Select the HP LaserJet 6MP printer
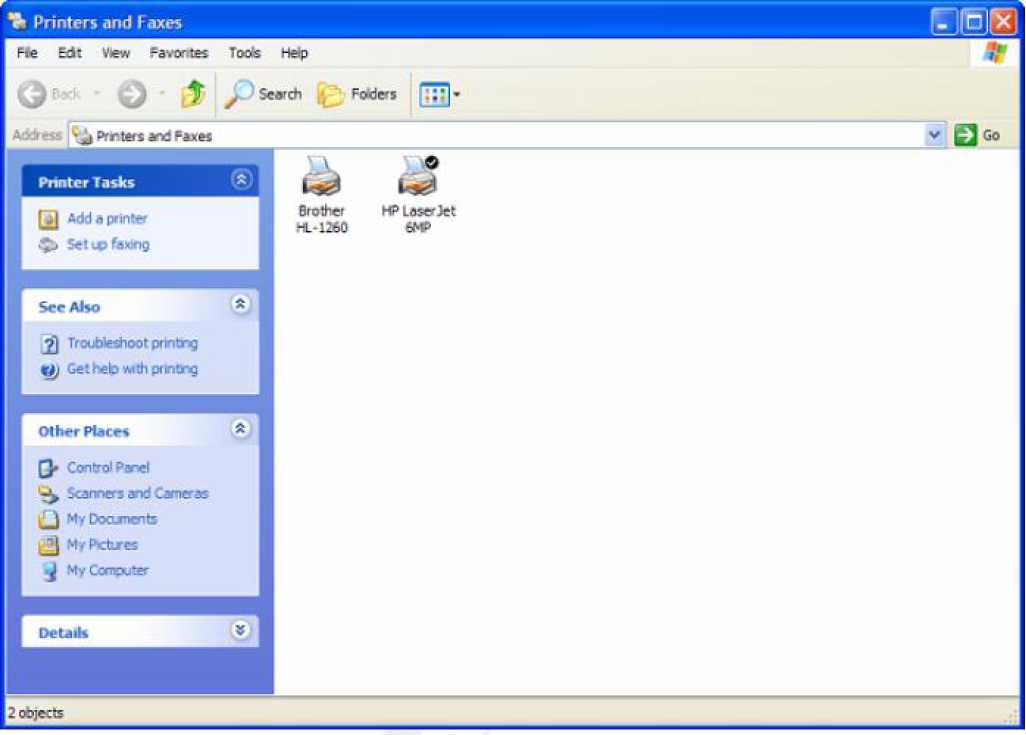The image size is (1026, 735). click(x=418, y=180)
